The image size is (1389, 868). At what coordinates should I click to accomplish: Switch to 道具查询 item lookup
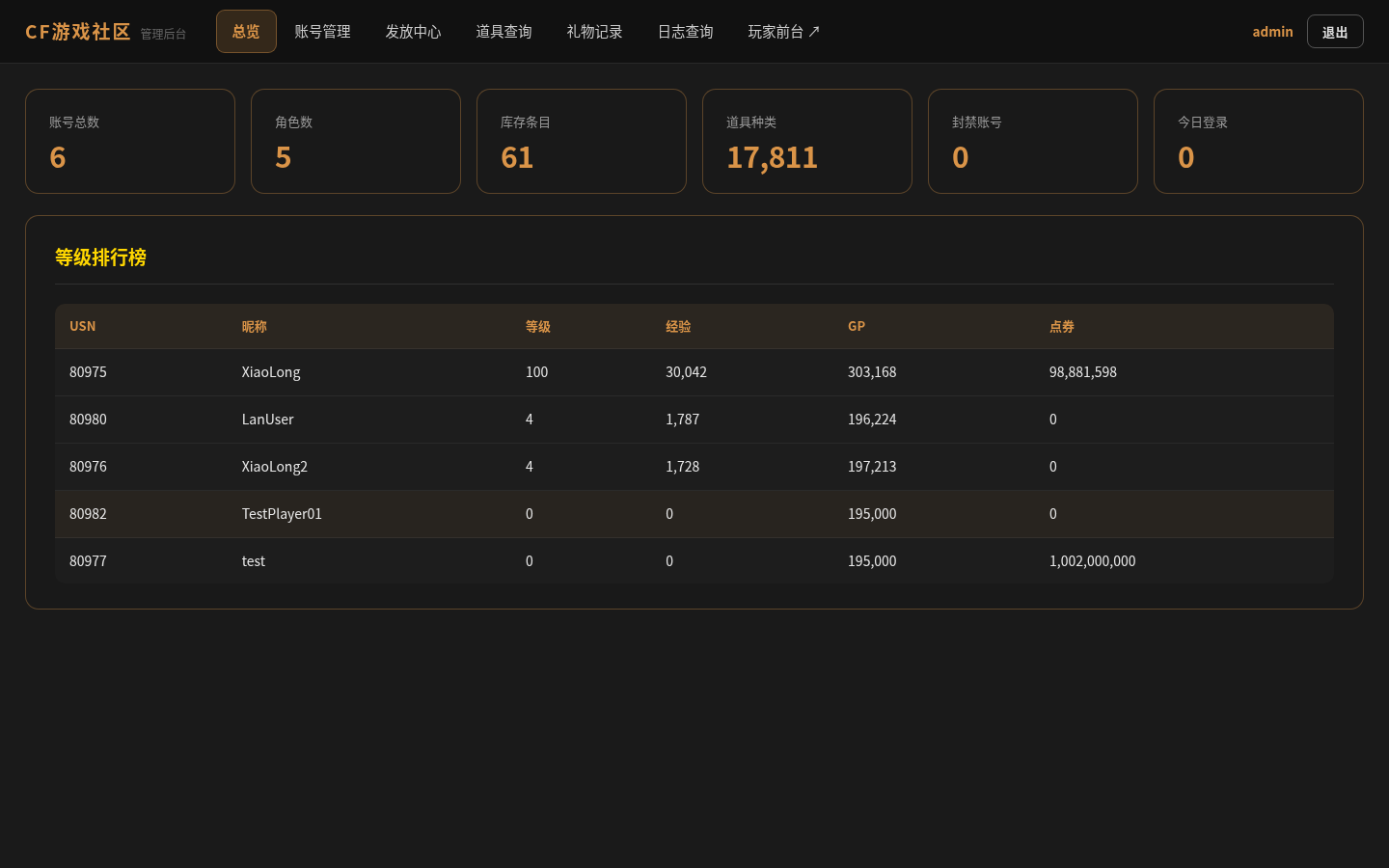[504, 32]
